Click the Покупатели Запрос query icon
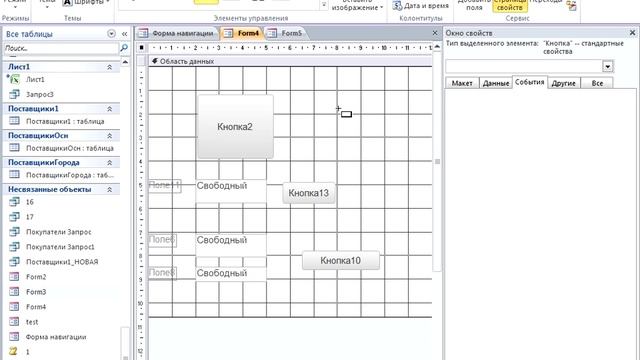 pos(14,232)
